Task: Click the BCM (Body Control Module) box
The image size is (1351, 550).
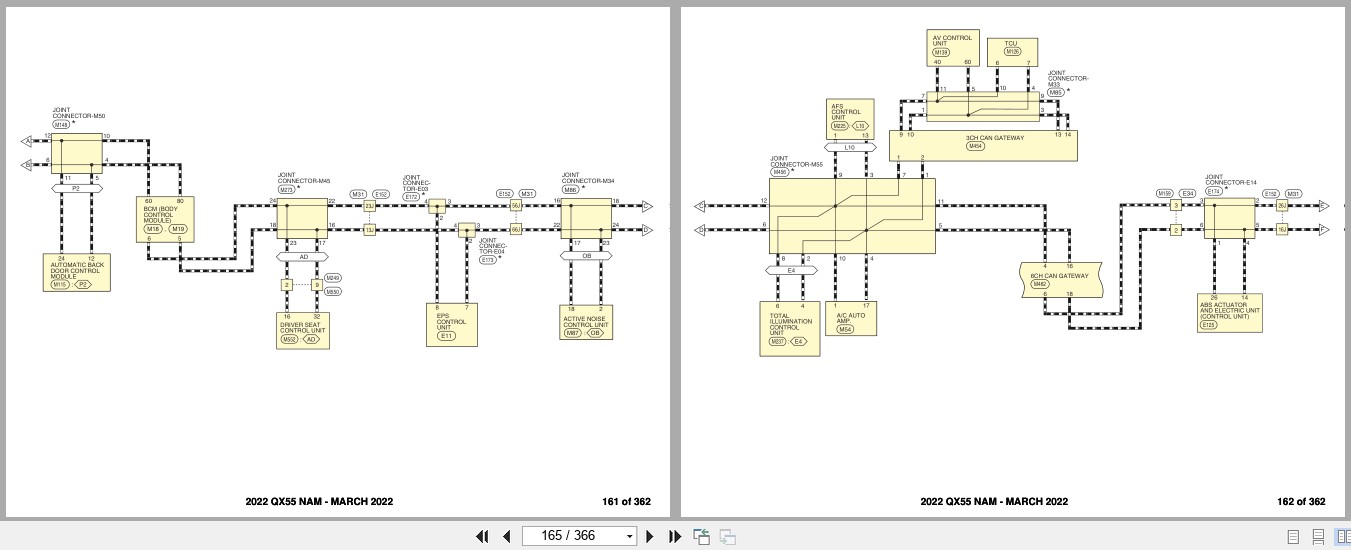Action: point(165,219)
